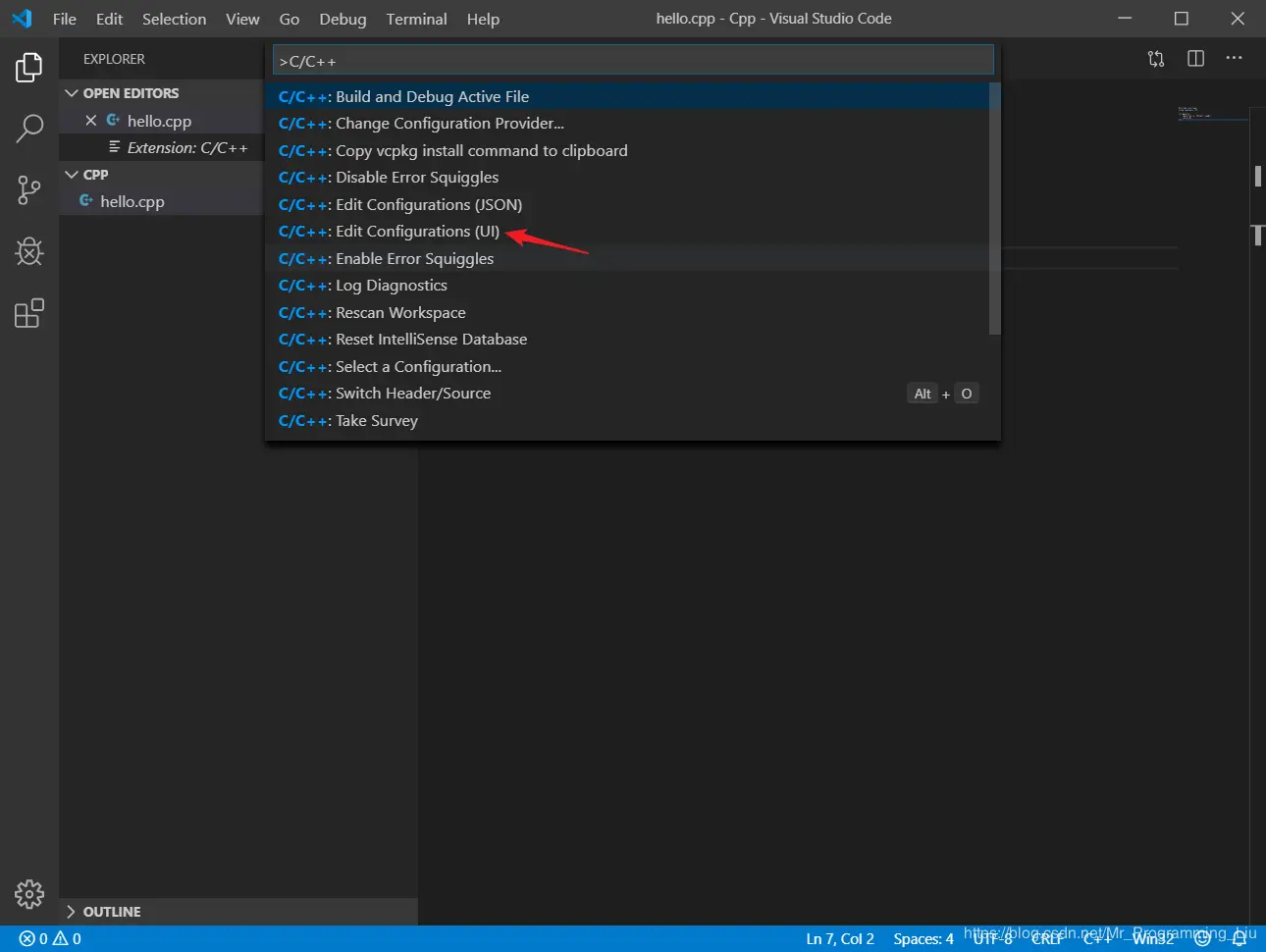The height and width of the screenshot is (952, 1266).
Task: Open the editor More Actions ellipsis
Action: pyautogui.click(x=1234, y=59)
